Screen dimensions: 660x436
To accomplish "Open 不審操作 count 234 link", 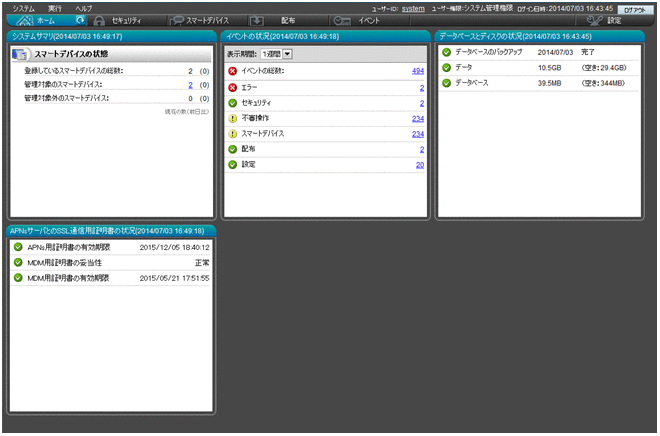I will pos(418,119).
